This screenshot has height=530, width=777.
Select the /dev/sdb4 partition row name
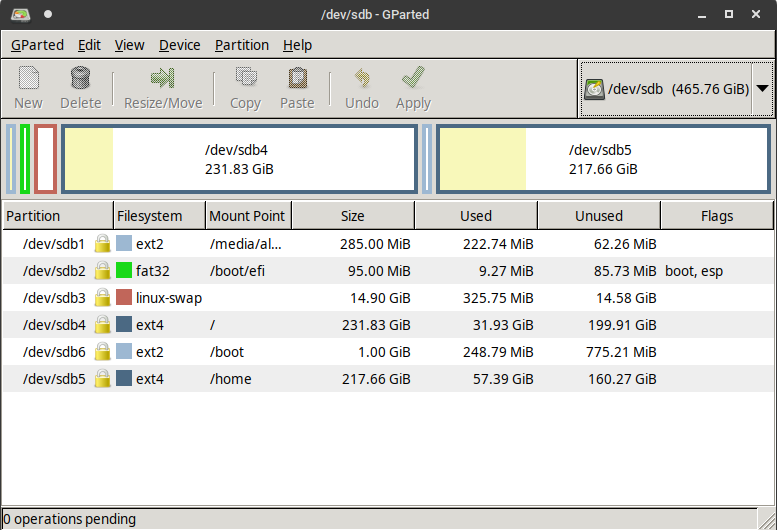click(x=54, y=325)
